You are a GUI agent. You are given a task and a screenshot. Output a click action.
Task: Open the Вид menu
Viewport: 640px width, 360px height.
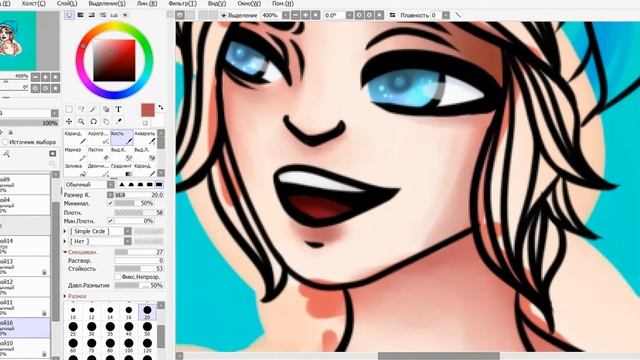[x=217, y=3]
